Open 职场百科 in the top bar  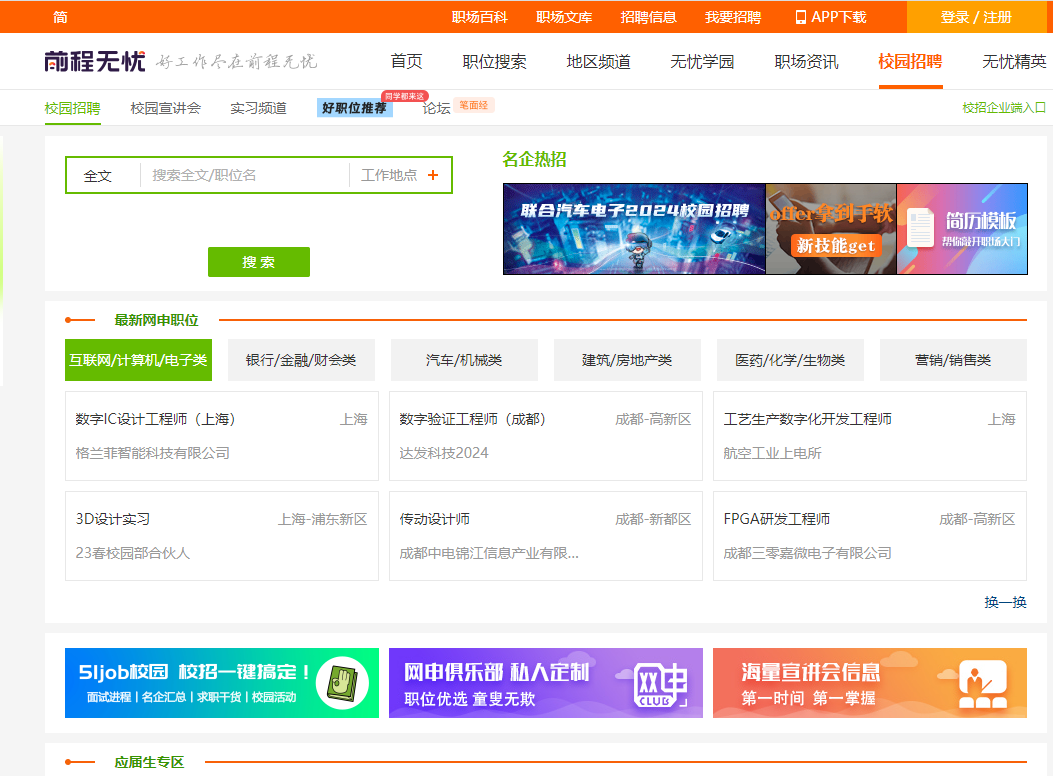[479, 17]
